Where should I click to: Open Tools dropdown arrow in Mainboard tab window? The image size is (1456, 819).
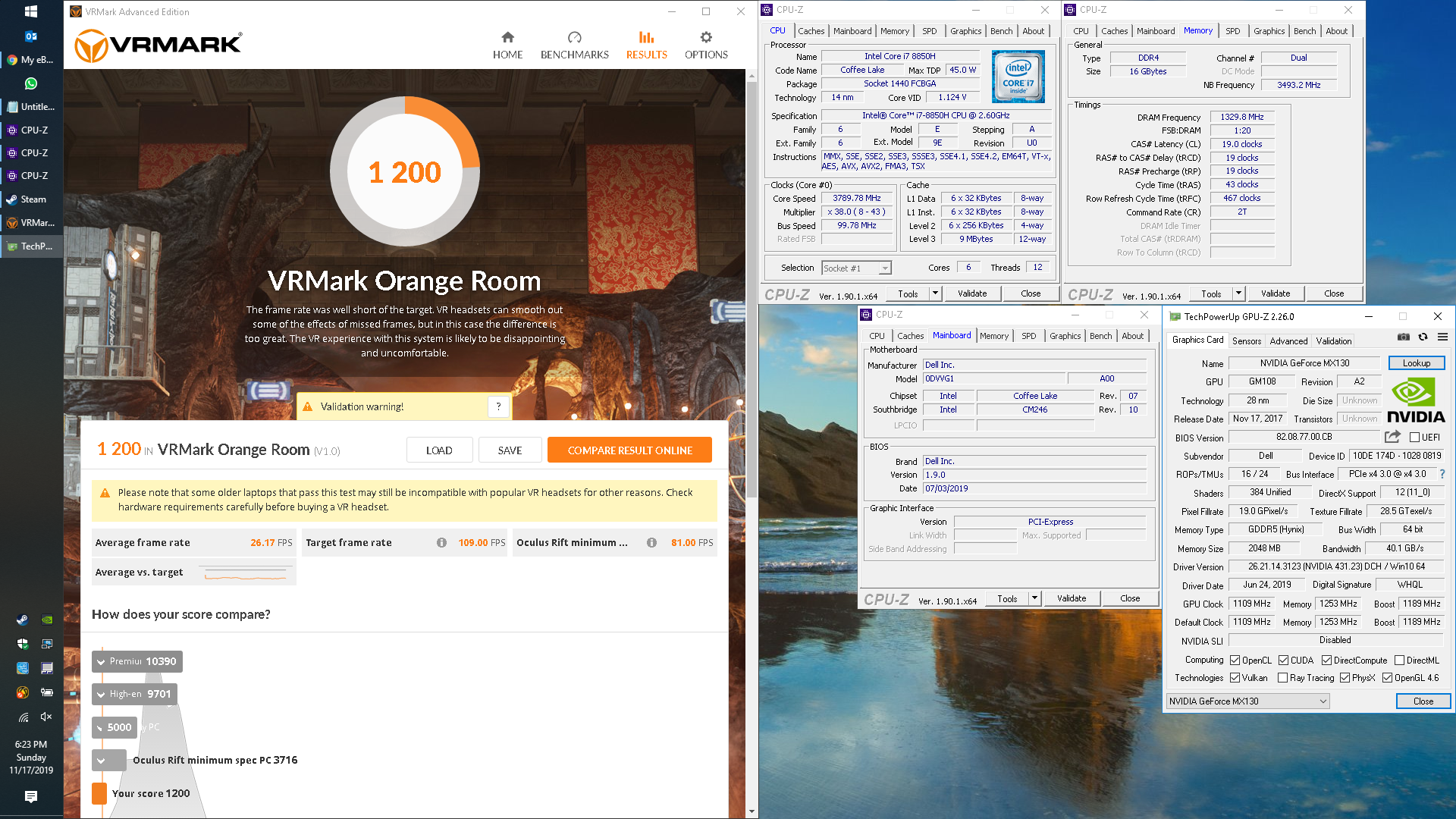(x=1034, y=598)
